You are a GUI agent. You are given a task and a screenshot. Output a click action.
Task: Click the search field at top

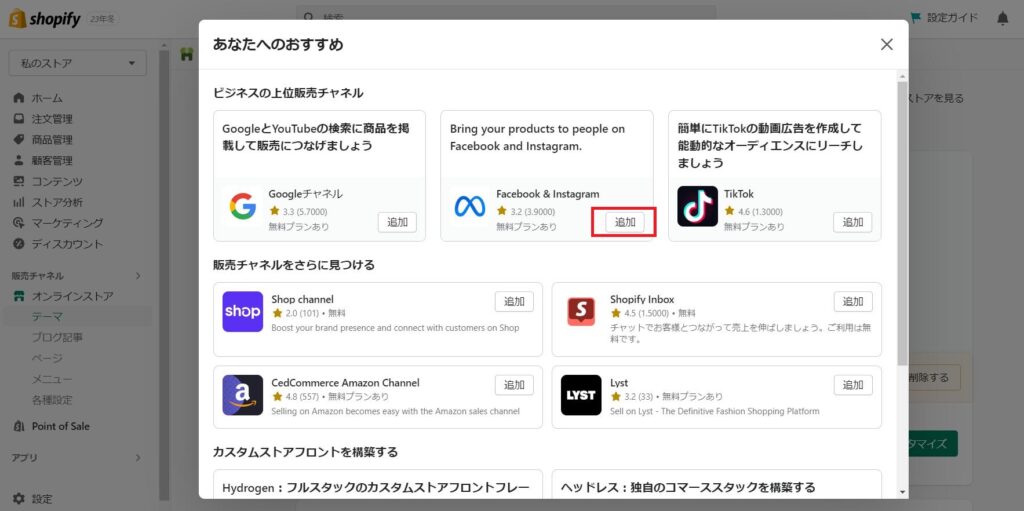(506, 16)
